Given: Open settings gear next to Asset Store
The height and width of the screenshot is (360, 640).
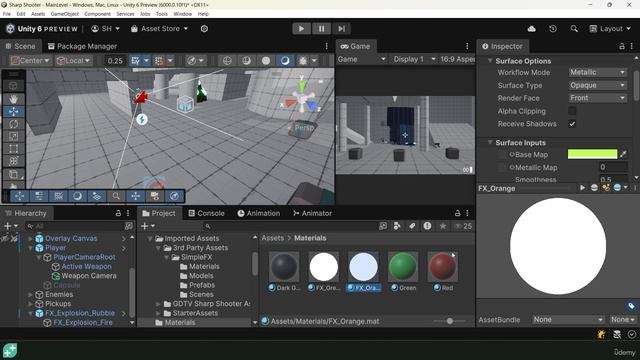Looking at the screenshot, I should (x=204, y=29).
